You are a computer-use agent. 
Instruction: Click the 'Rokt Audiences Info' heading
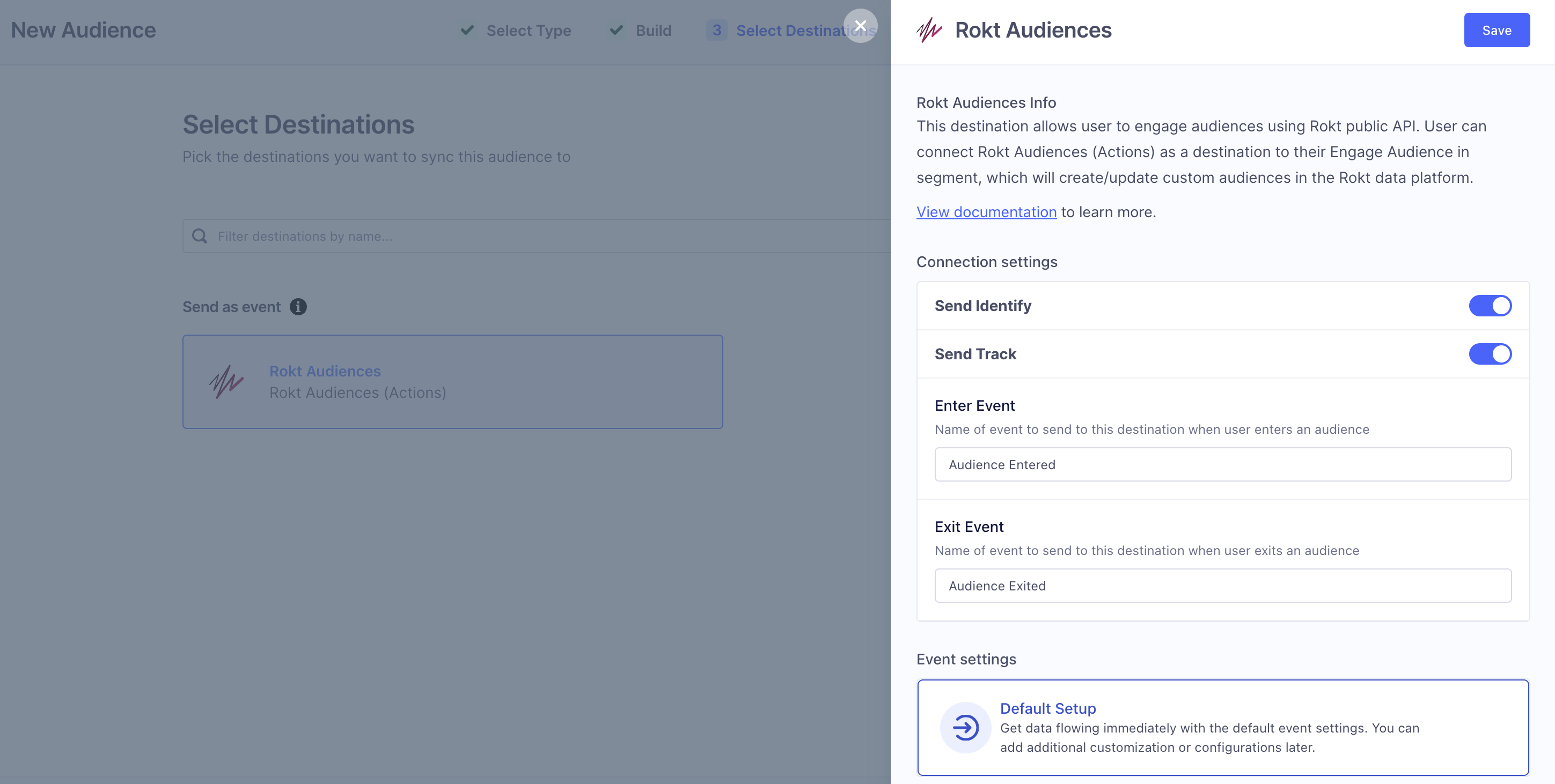[986, 102]
